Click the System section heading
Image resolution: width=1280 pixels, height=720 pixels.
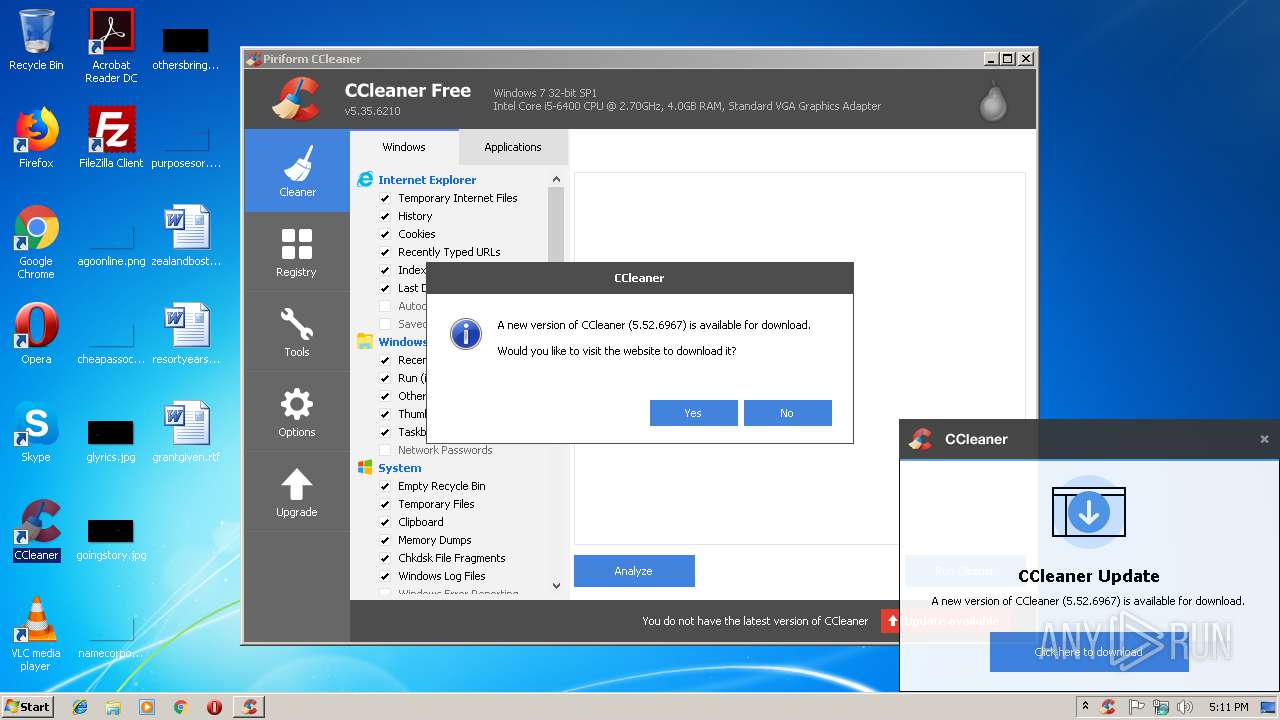click(x=400, y=468)
